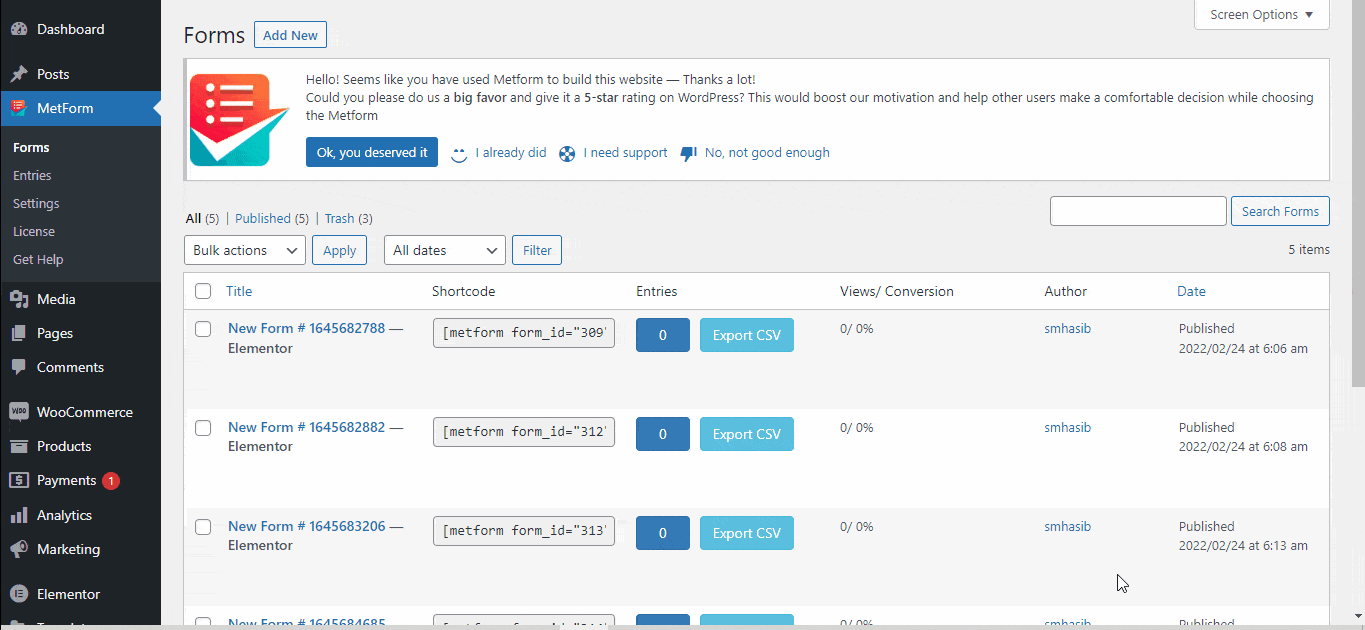Open Get Help submenu item
Image resolution: width=1365 pixels, height=630 pixels.
tap(38, 259)
